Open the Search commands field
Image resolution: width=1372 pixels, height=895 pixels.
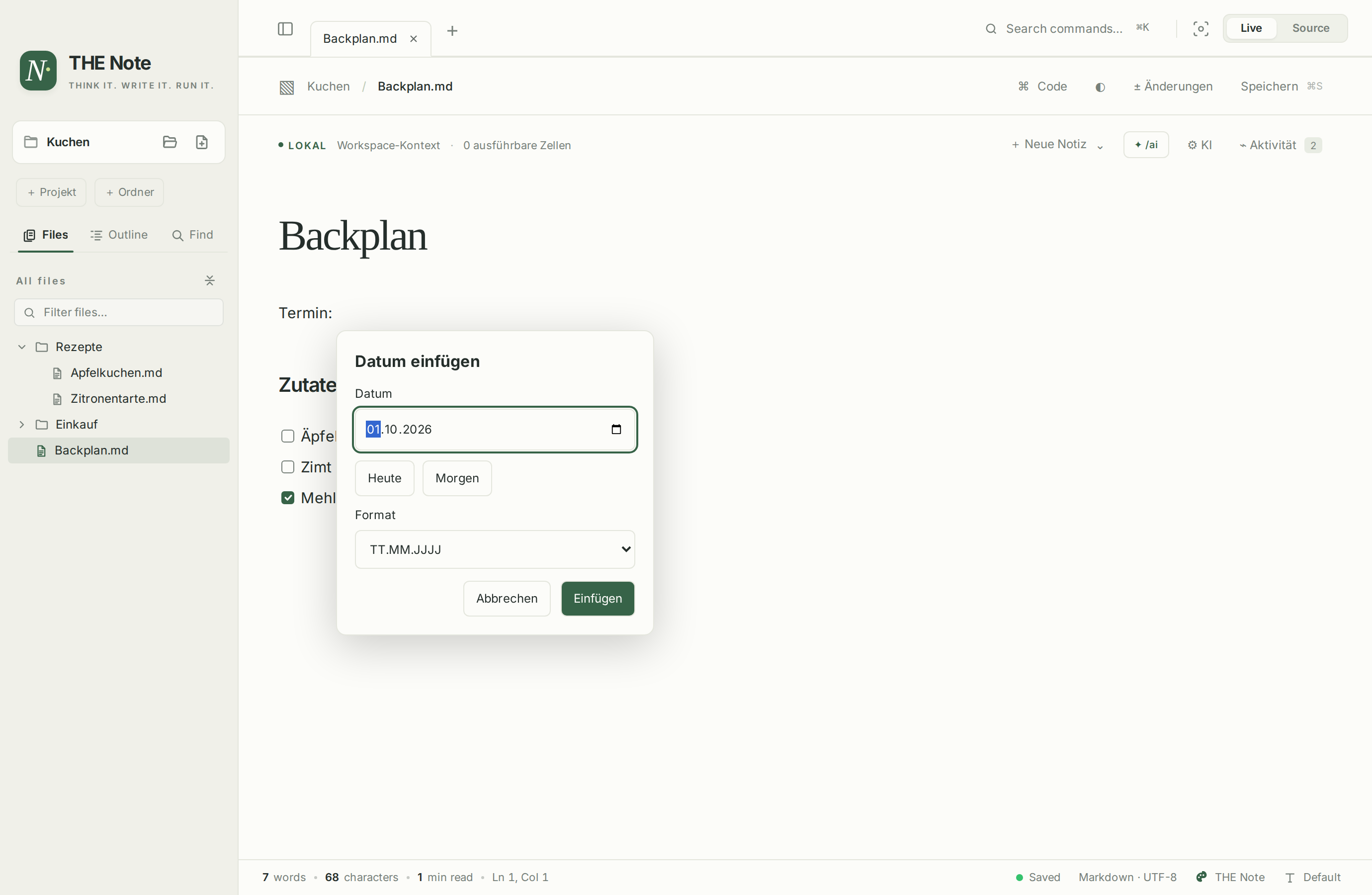click(1067, 28)
